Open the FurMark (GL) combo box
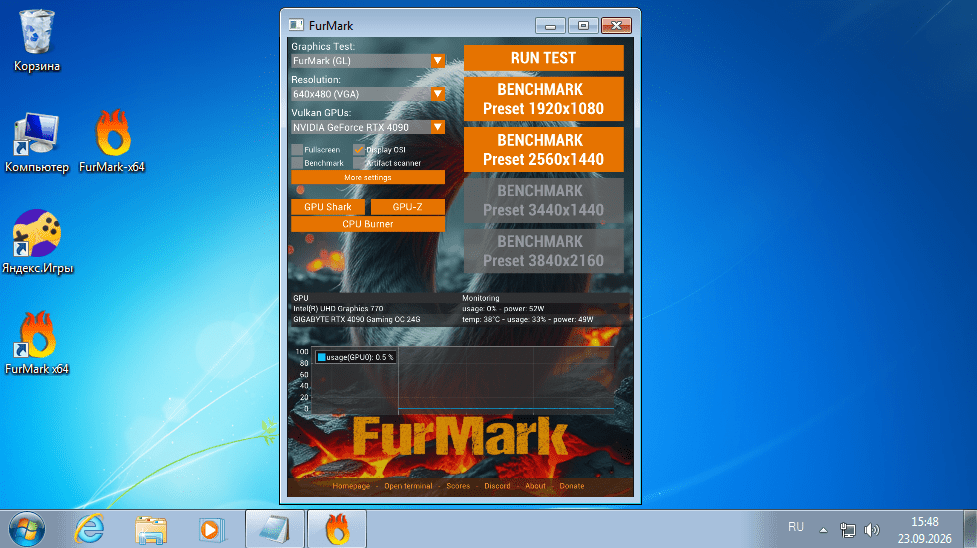The width and height of the screenshot is (977, 548). (x=368, y=60)
